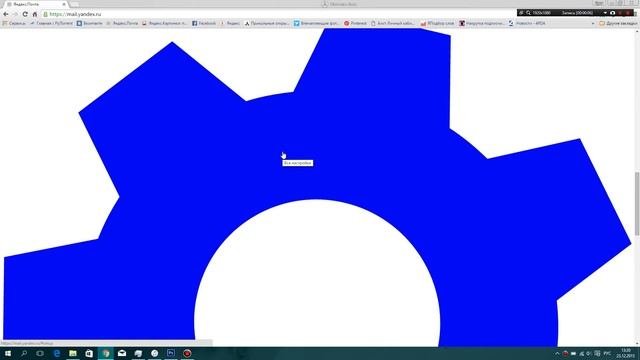Open the Pinterest bookmark
The width and height of the screenshot is (640, 360).
pos(355,24)
